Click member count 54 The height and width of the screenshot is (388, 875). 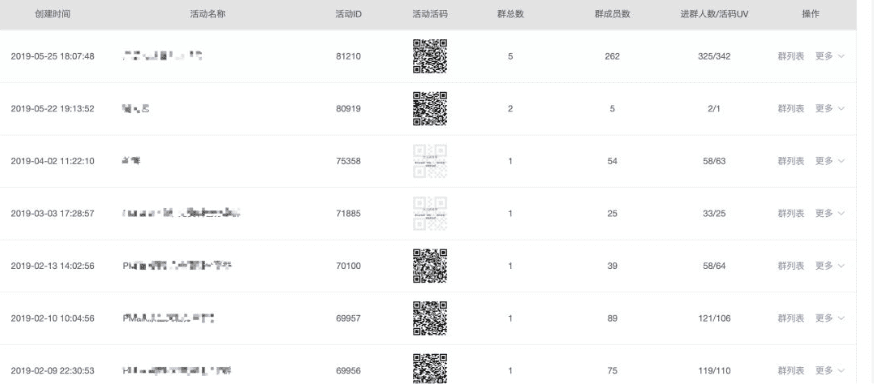[x=612, y=161]
